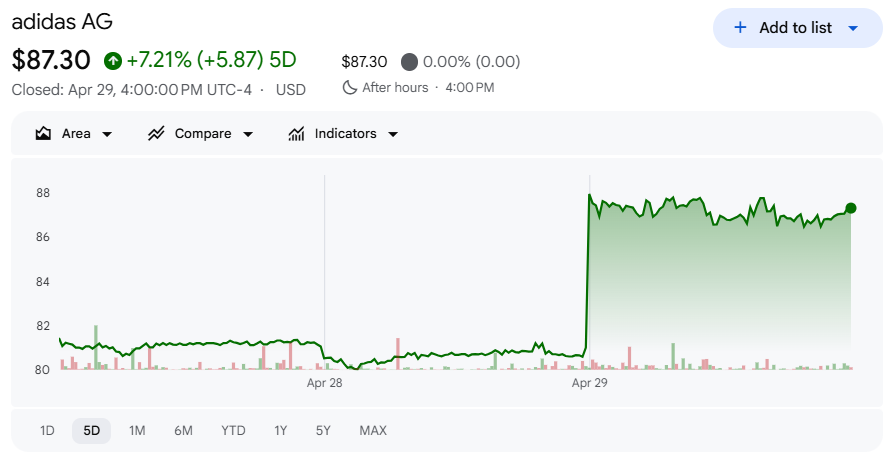Click the After hours 4:00 PM label
The width and height of the screenshot is (890, 461).
click(428, 88)
